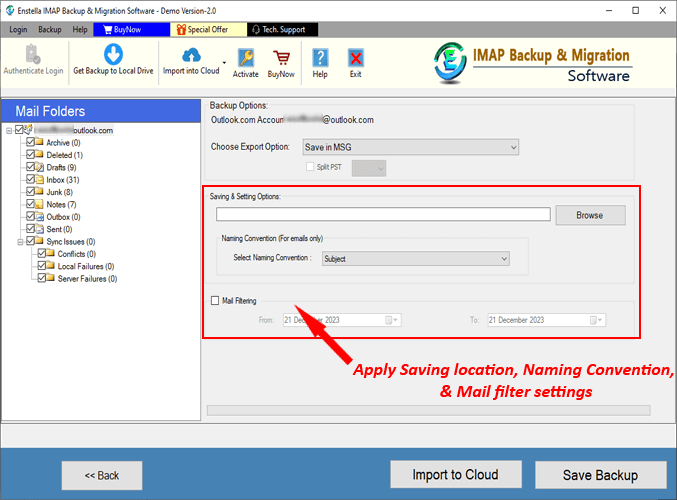Click the Special Offer menu item

[x=209, y=30]
